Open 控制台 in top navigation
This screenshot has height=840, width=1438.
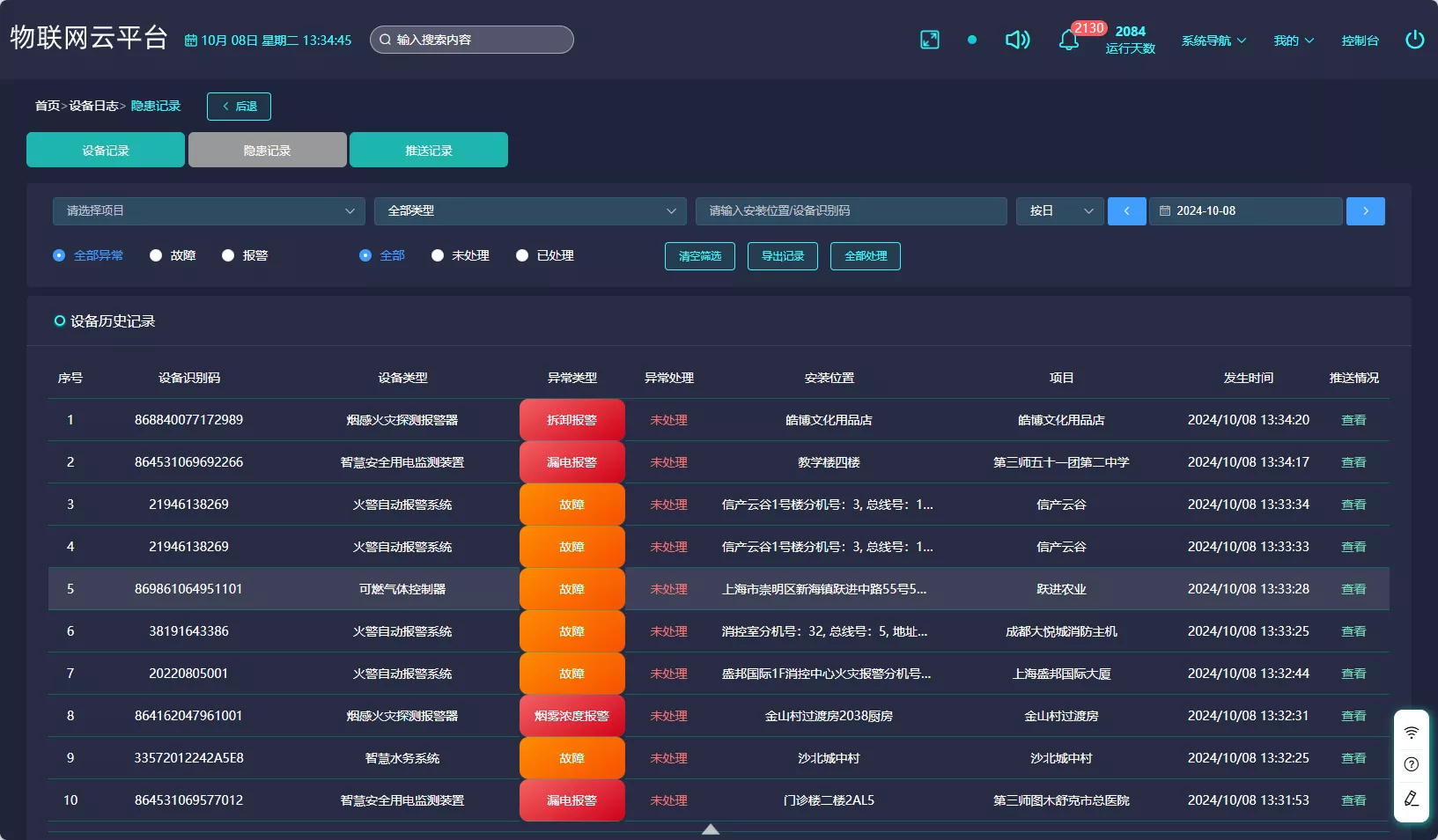(x=1360, y=41)
